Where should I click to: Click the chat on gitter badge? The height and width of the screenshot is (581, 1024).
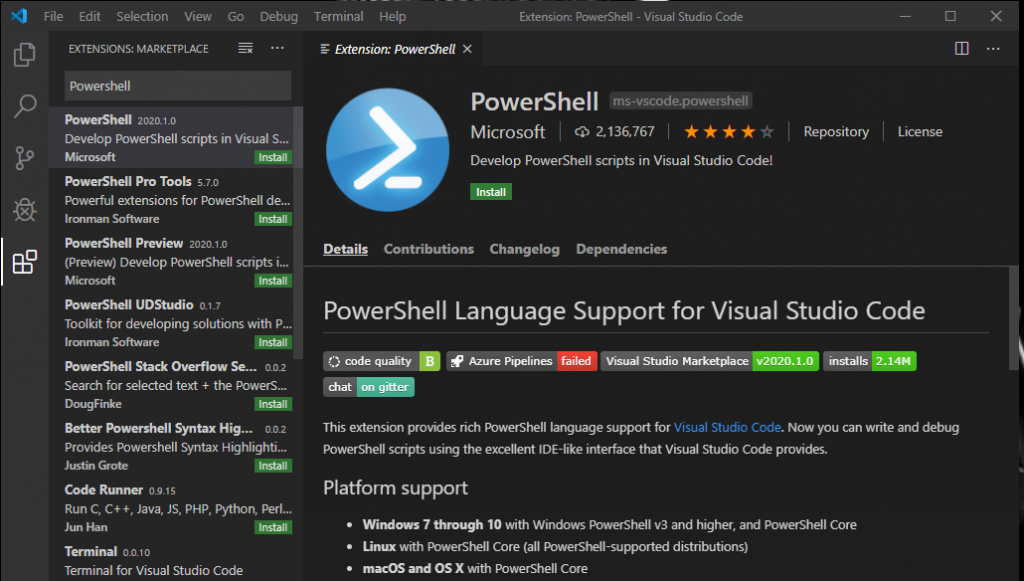point(368,387)
